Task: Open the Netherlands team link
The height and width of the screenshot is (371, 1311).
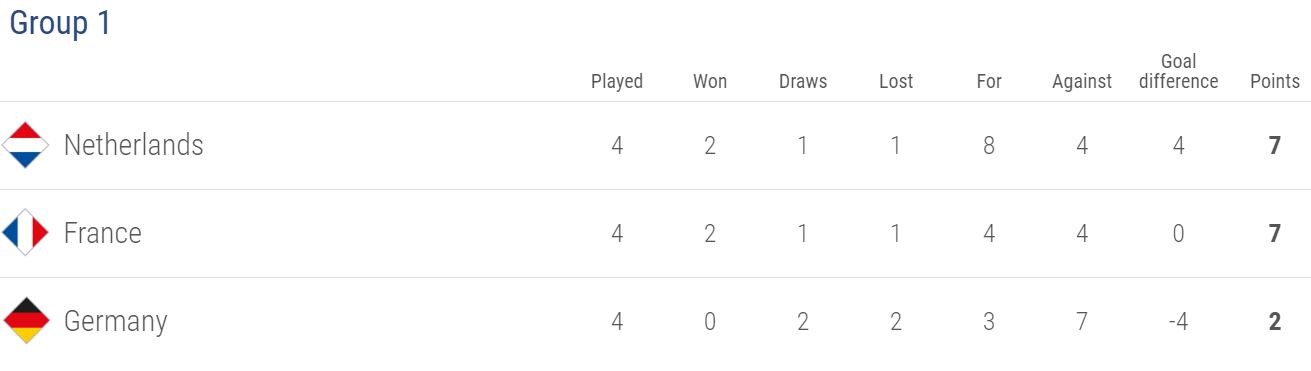Action: pos(133,145)
